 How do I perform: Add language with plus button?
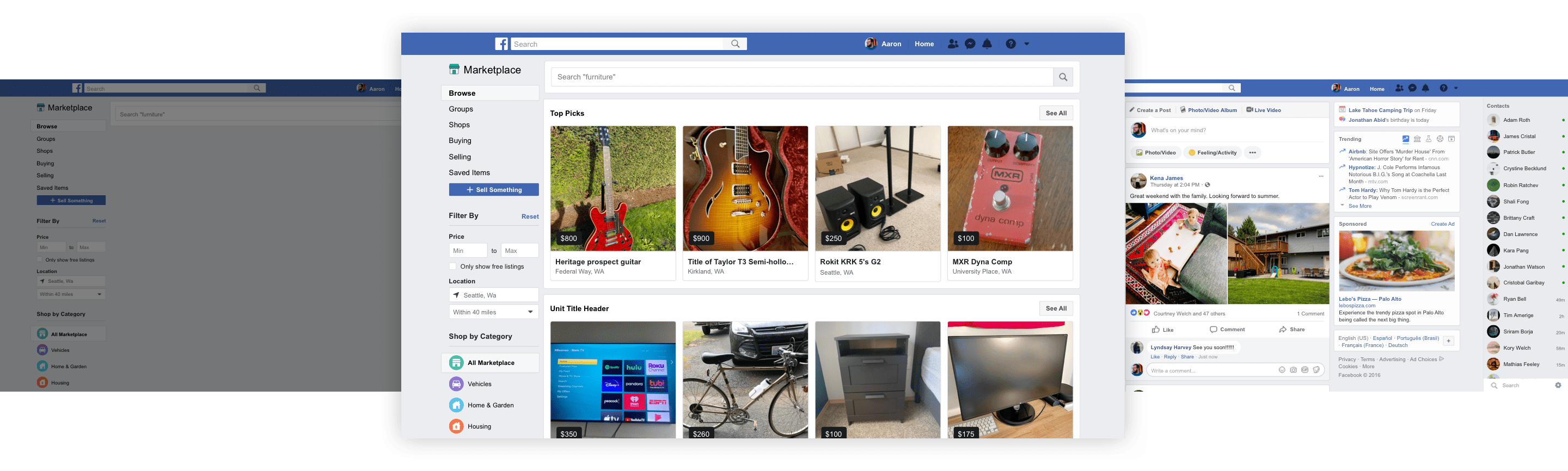click(x=1449, y=341)
